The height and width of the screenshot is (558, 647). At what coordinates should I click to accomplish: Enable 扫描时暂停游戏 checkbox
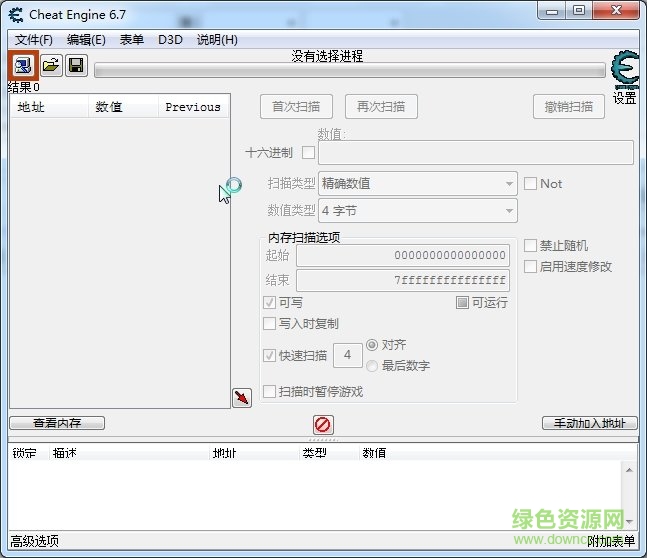(x=269, y=391)
